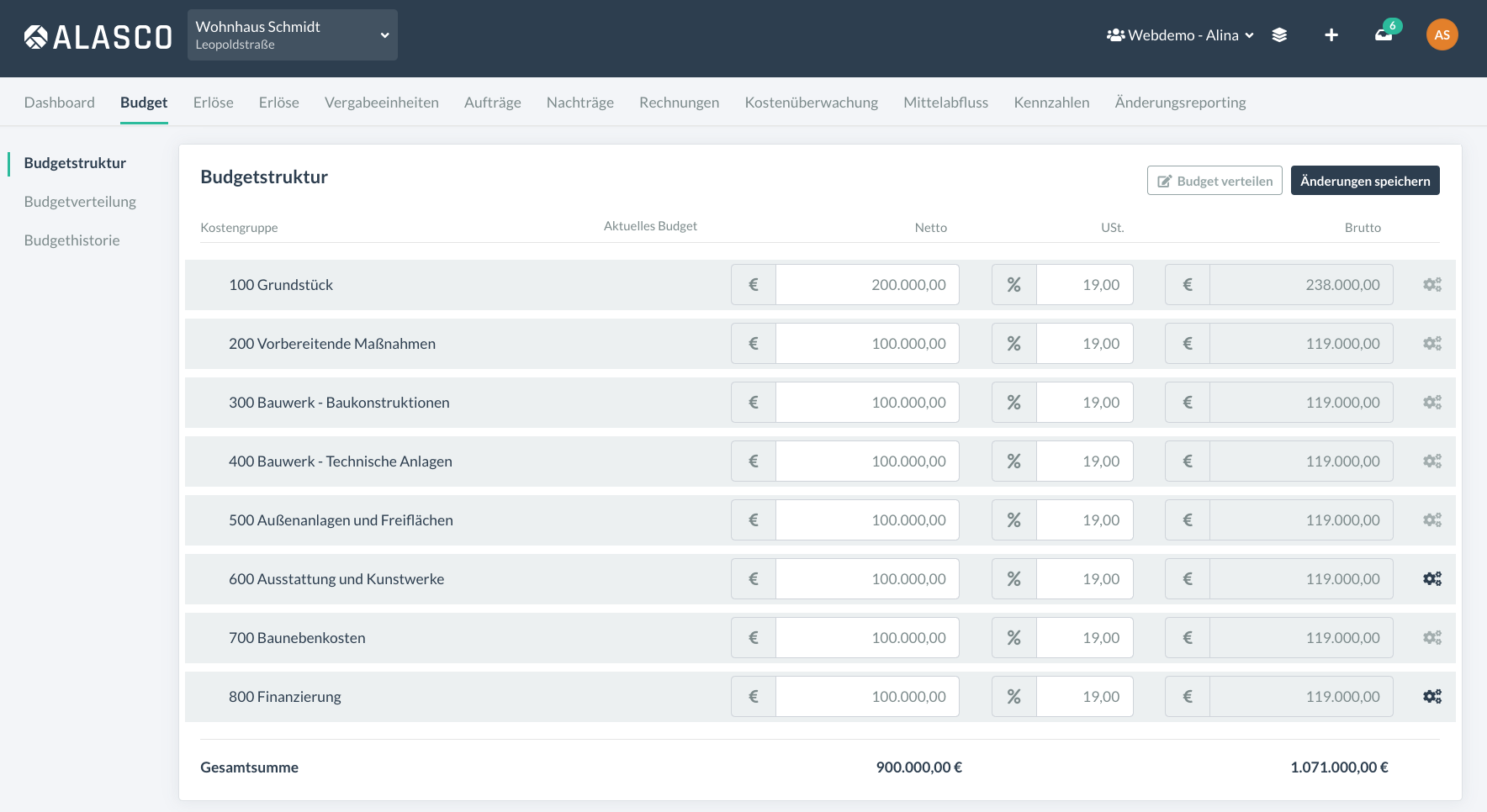Viewport: 1487px width, 812px height.
Task: Edit USt. percentage for 100 Grundstück
Action: [x=1085, y=285]
